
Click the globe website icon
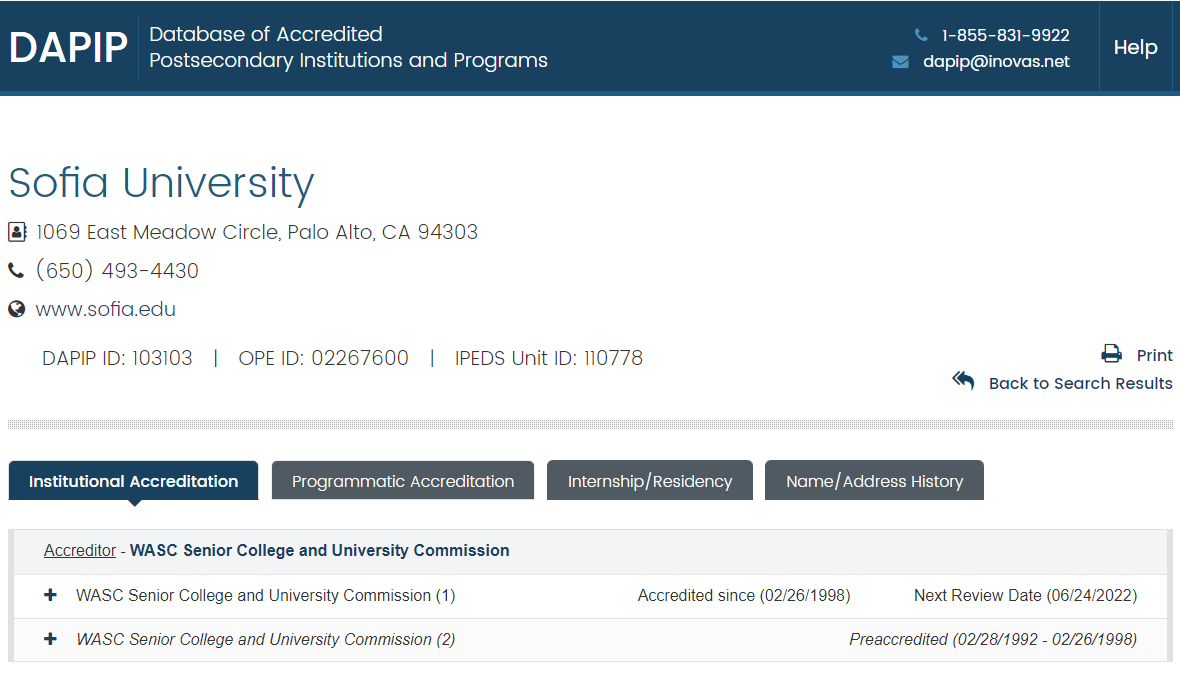[x=17, y=309]
